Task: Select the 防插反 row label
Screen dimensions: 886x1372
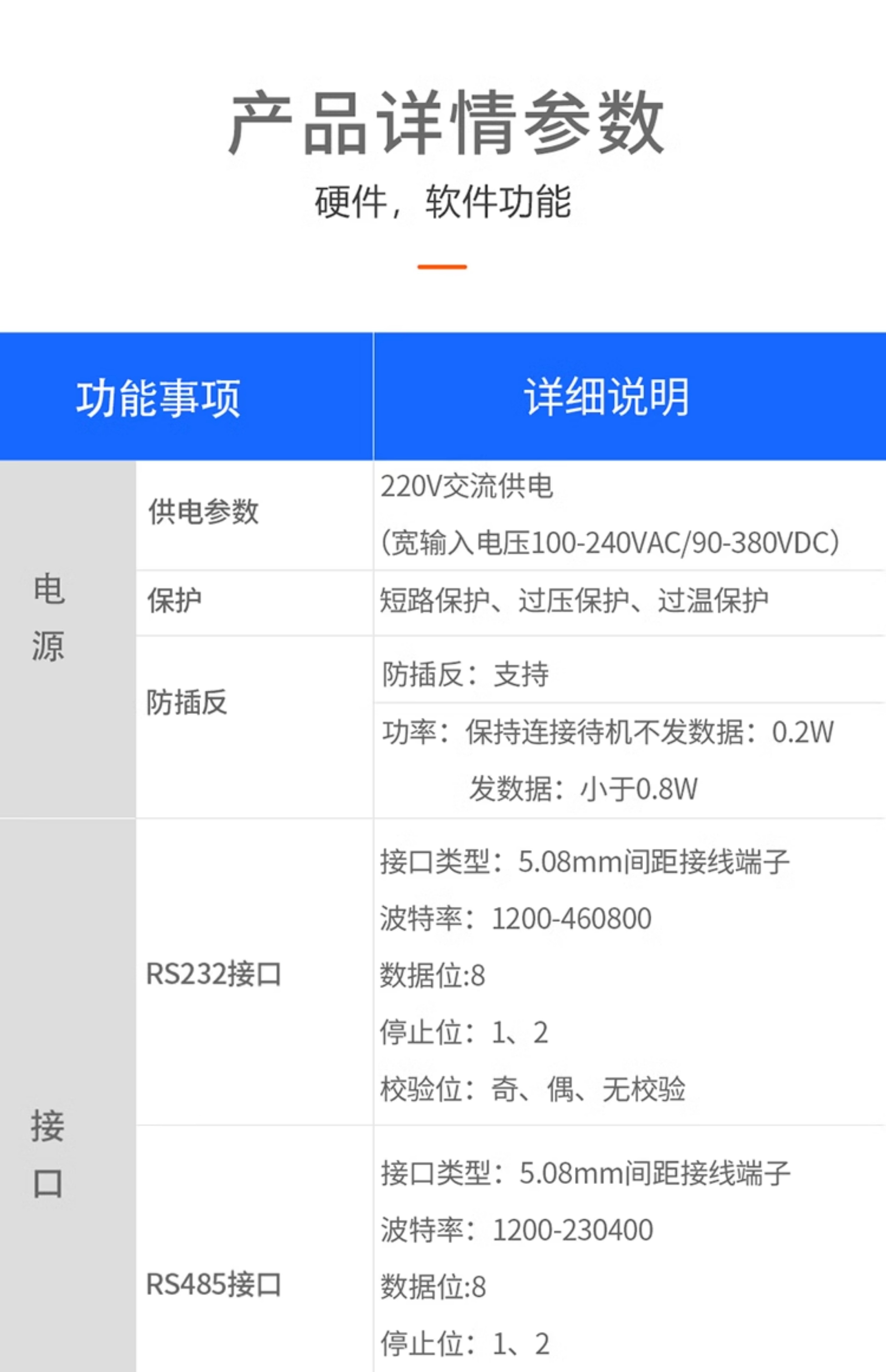Action: (x=186, y=702)
